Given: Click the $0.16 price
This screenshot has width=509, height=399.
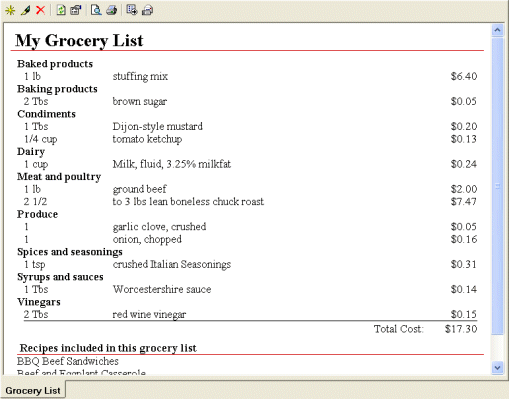Looking at the screenshot, I should tap(464, 239).
